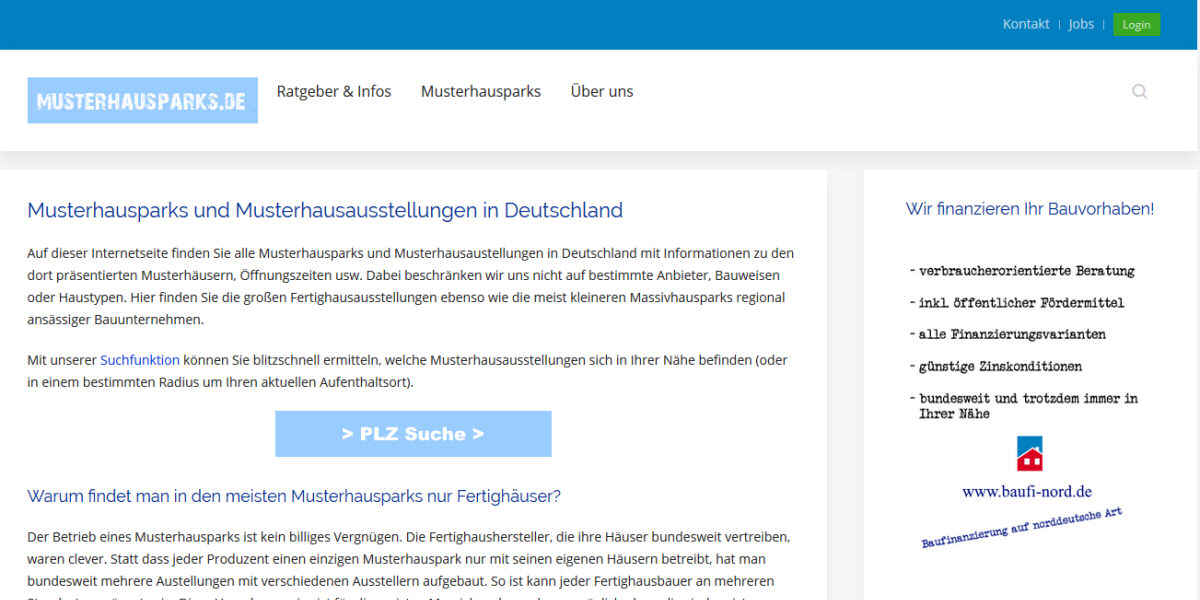Click the sidebar entry inkl öffentlicher Fördermittel
The image size is (1200, 600).
click(1016, 302)
